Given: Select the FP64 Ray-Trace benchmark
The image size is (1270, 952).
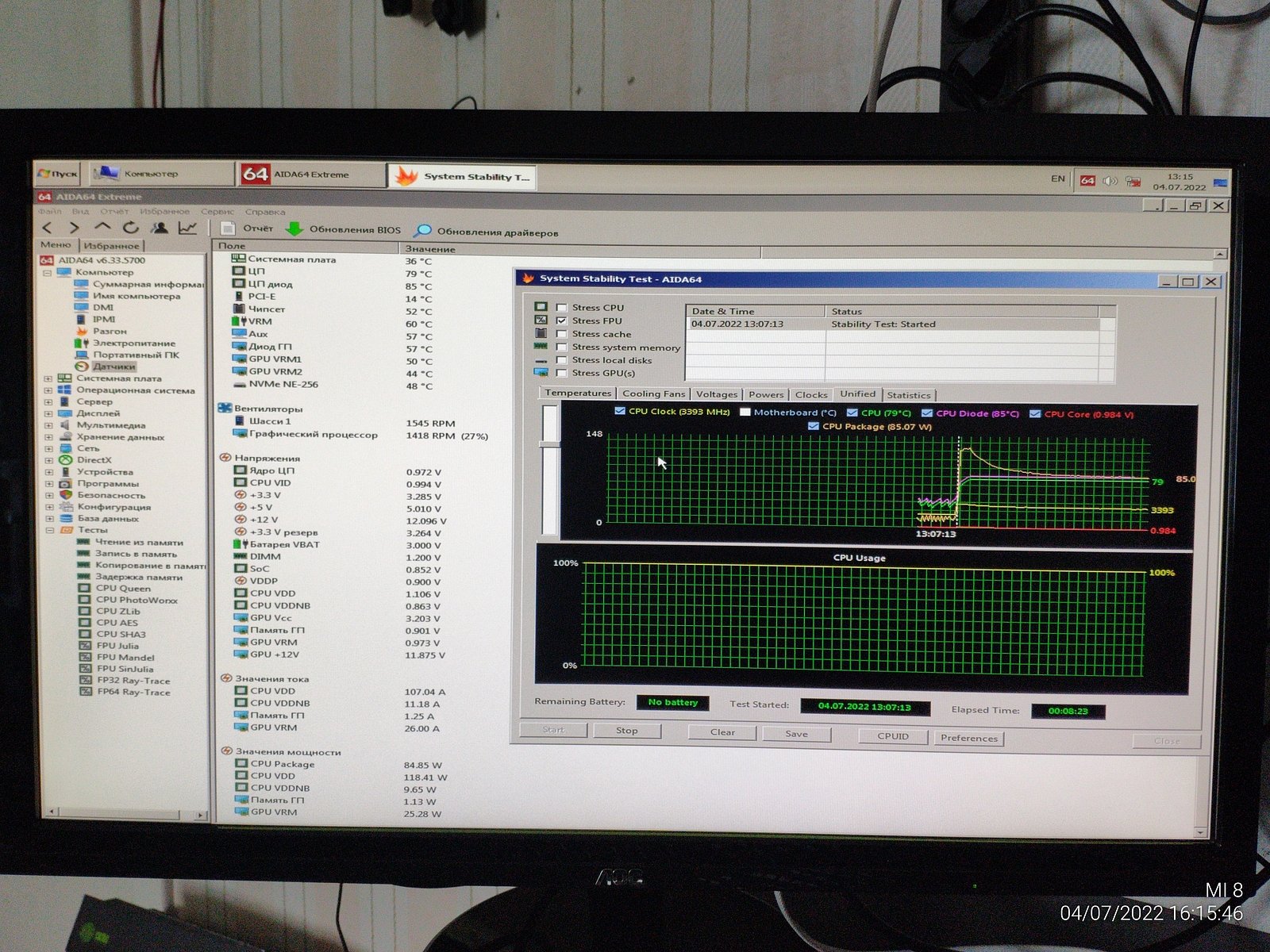Looking at the screenshot, I should [125, 692].
